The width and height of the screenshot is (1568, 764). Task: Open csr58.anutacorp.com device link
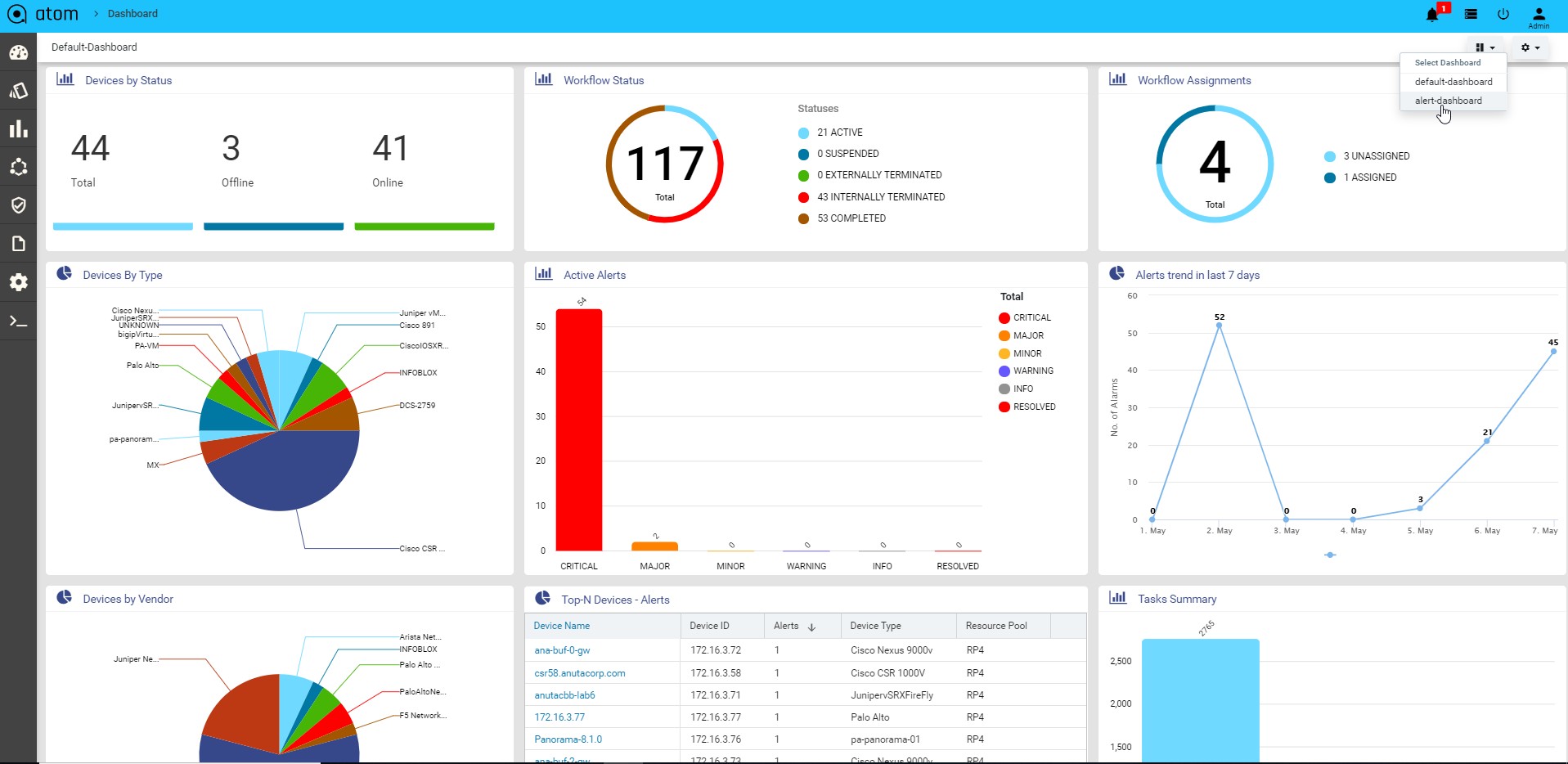580,673
